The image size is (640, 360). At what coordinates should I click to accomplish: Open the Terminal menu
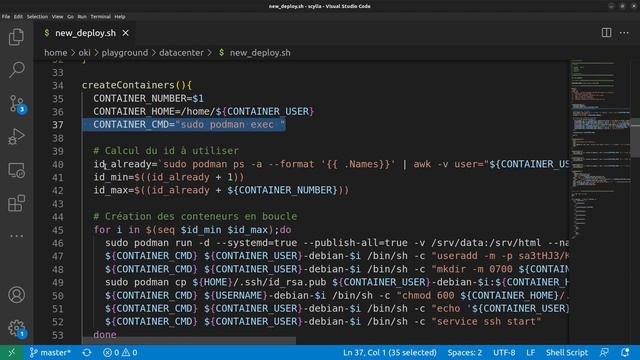coord(100,17)
